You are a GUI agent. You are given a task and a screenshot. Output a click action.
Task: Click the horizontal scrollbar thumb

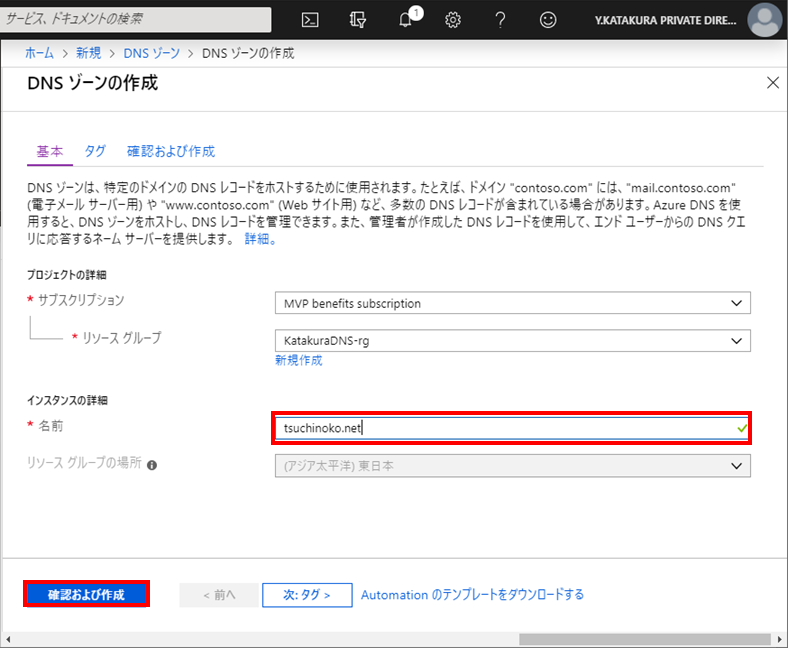[645, 639]
